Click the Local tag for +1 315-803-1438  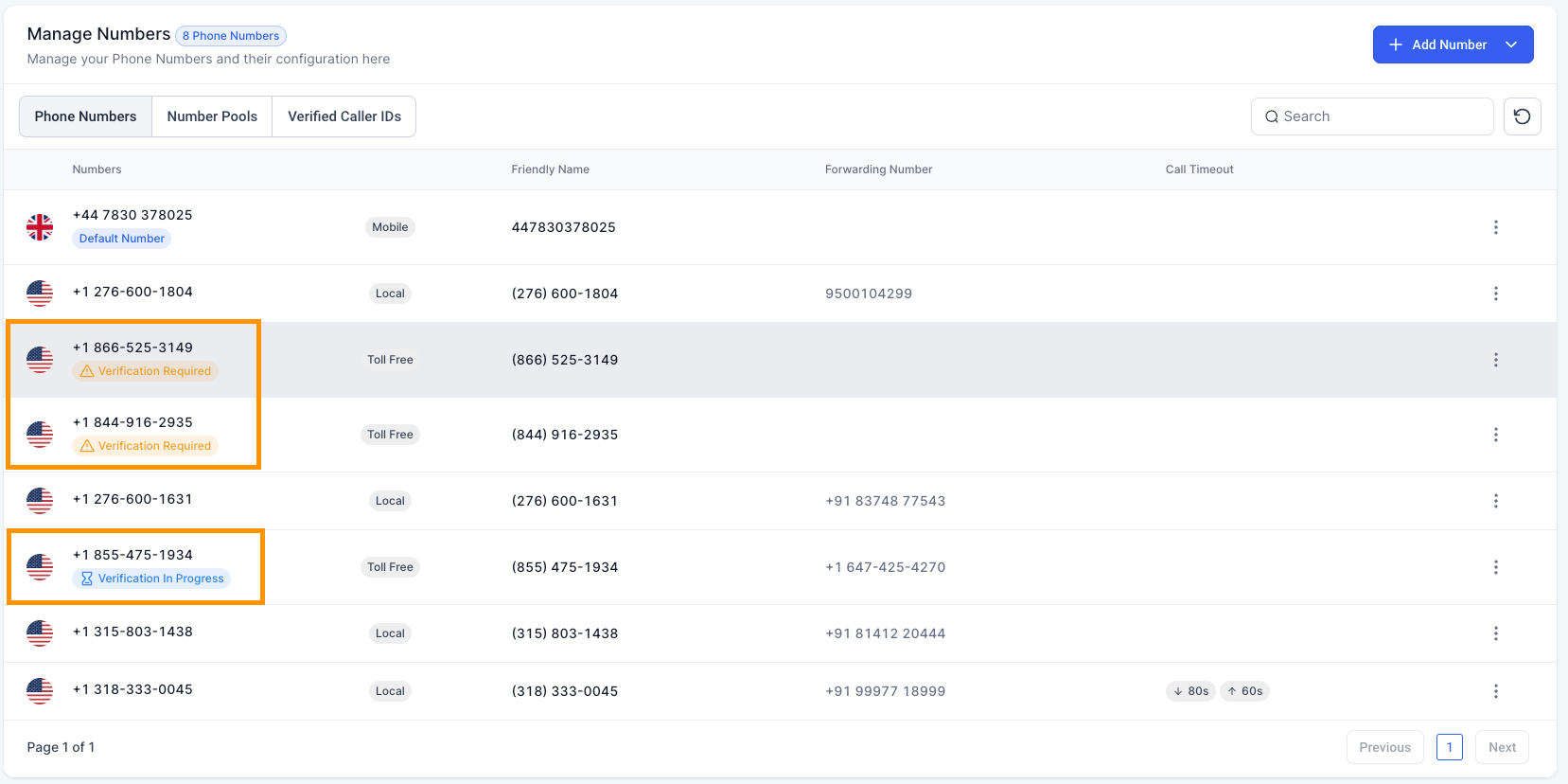[390, 633]
